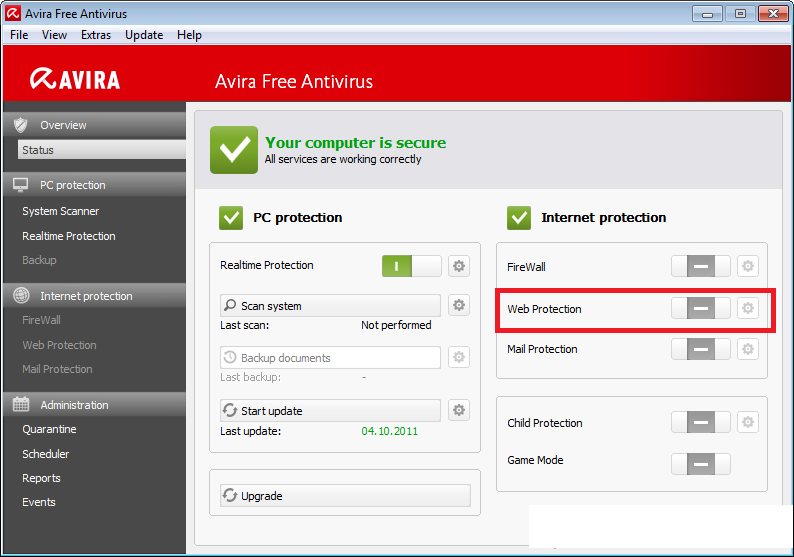Toggle the Web Protection switch
This screenshot has height=557, width=794.
pyautogui.click(x=701, y=308)
